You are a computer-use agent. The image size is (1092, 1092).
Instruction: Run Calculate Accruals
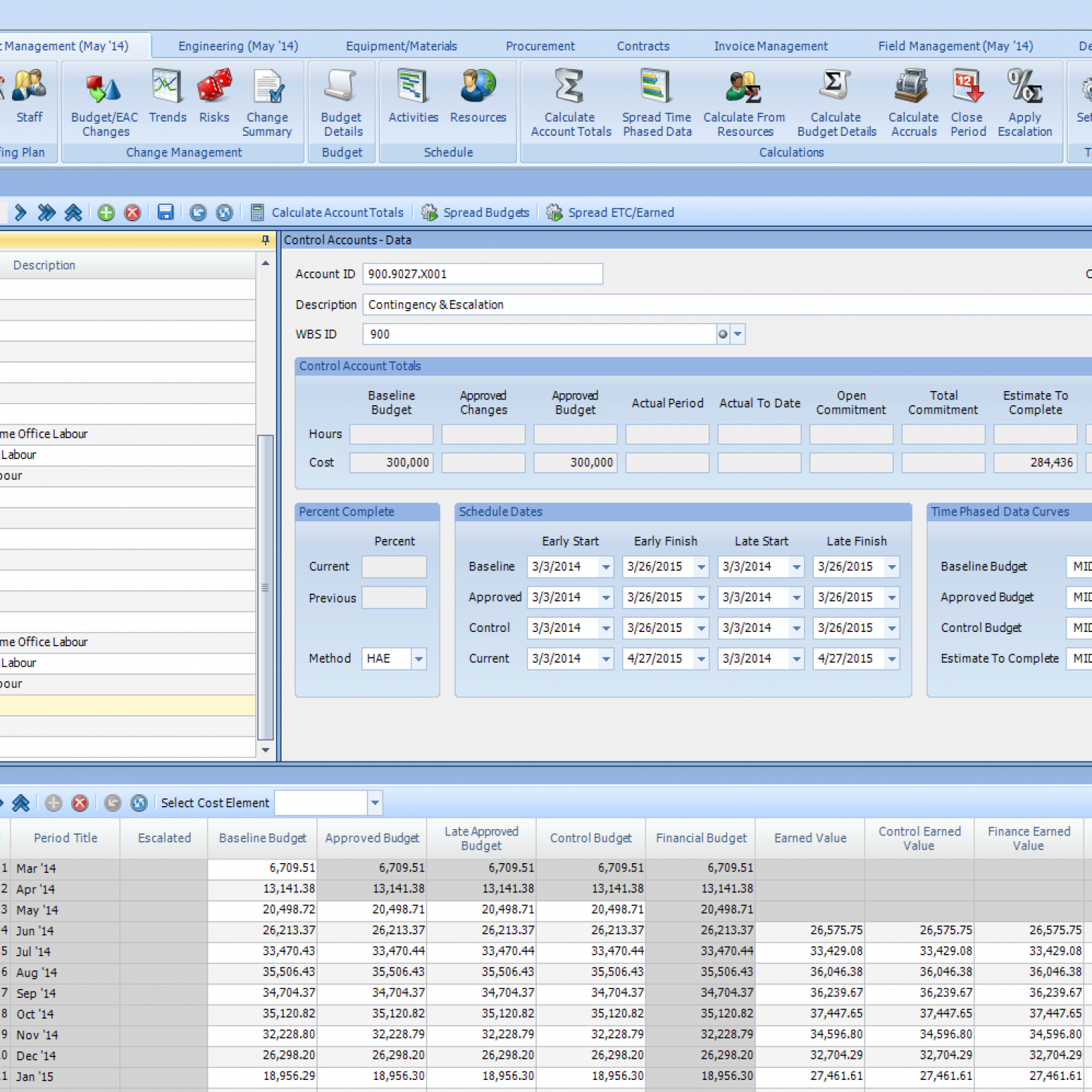pos(913,103)
